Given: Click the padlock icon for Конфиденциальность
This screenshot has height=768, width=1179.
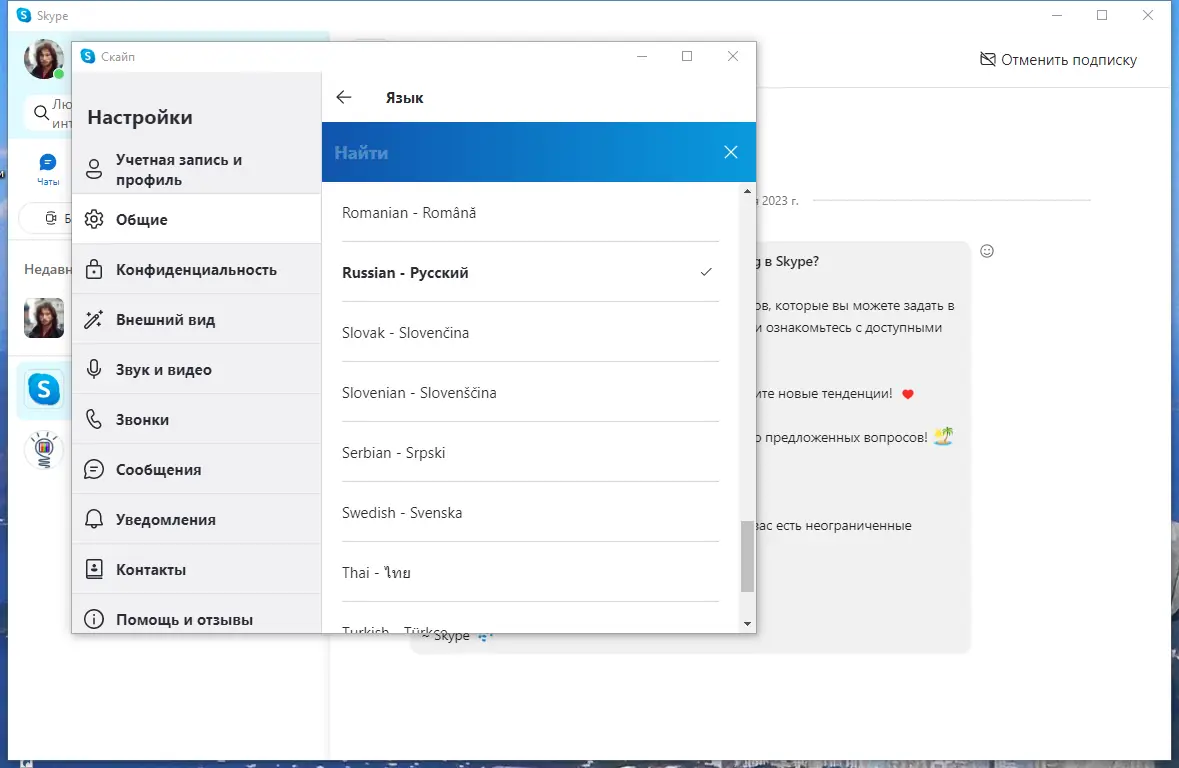Looking at the screenshot, I should [x=94, y=269].
